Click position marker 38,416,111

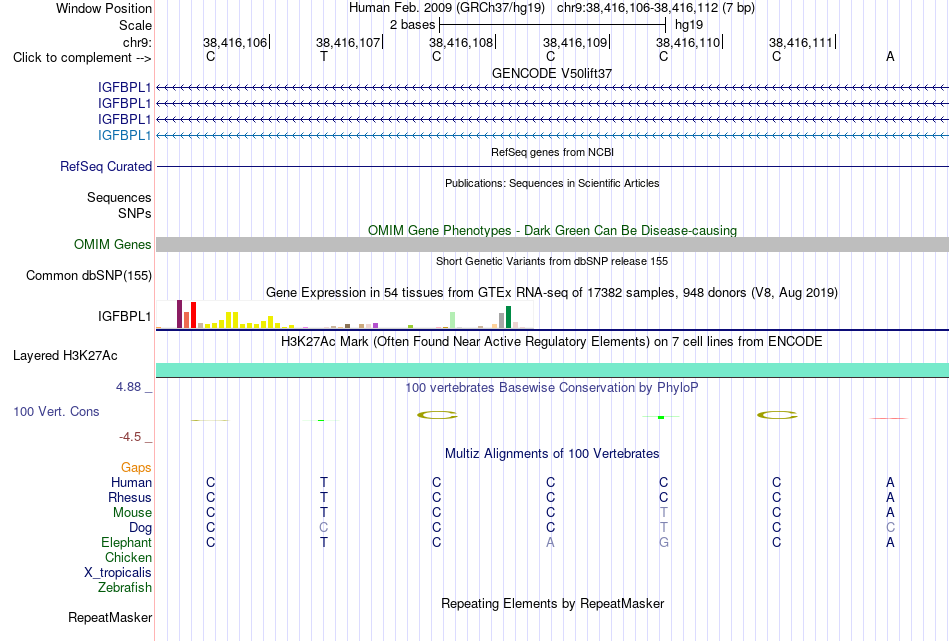pos(802,42)
